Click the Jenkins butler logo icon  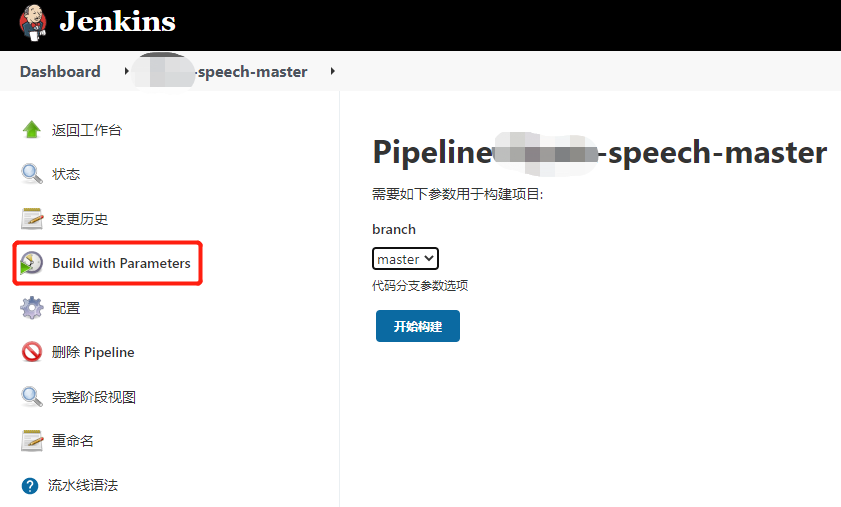pos(33,23)
